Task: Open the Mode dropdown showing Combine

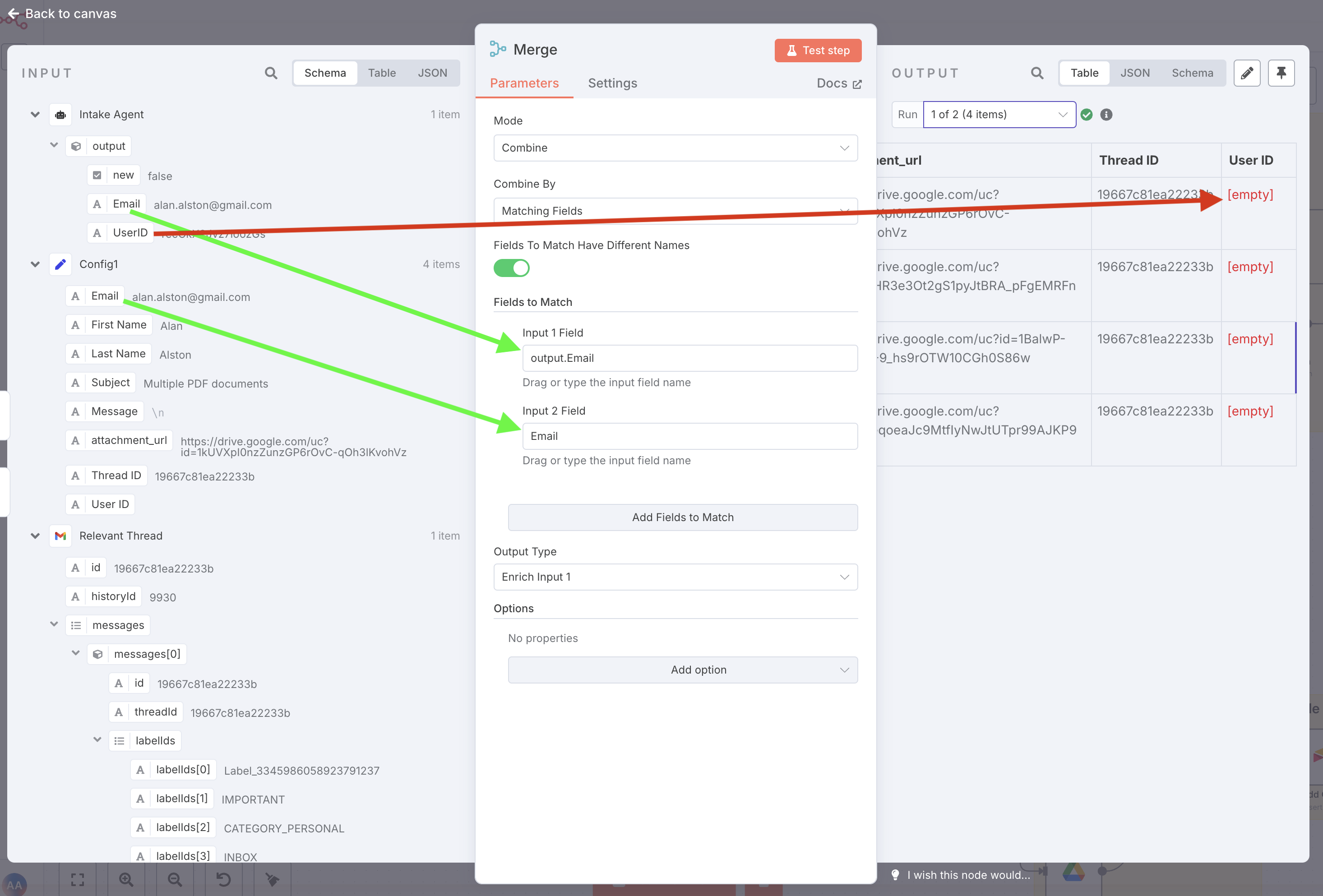Action: coord(675,148)
